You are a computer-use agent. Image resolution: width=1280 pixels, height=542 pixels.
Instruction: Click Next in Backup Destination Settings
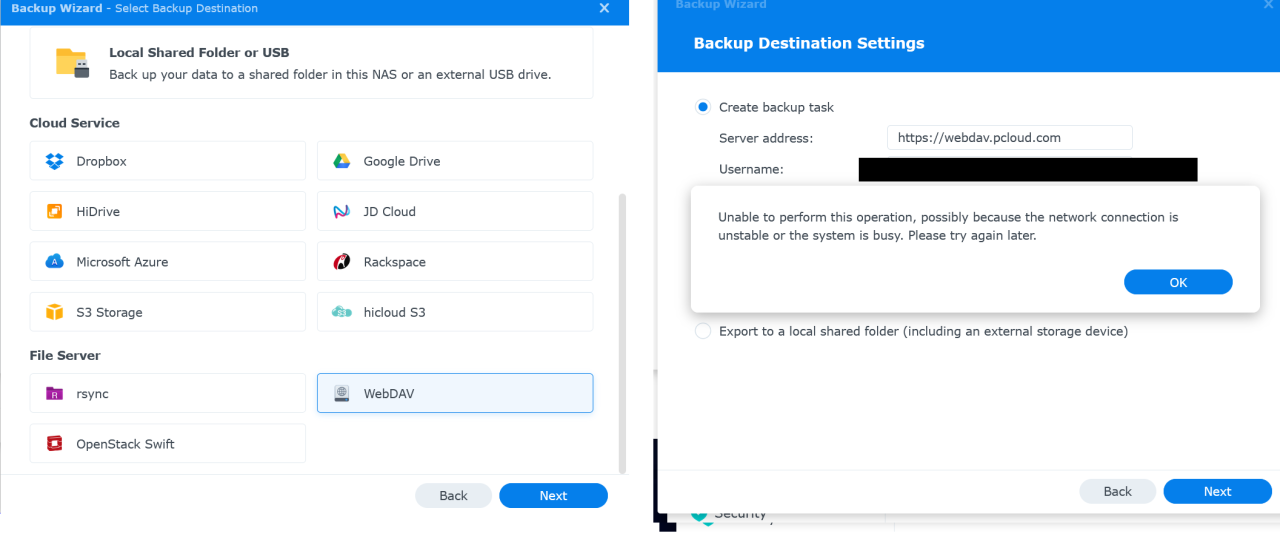pyautogui.click(x=1217, y=491)
